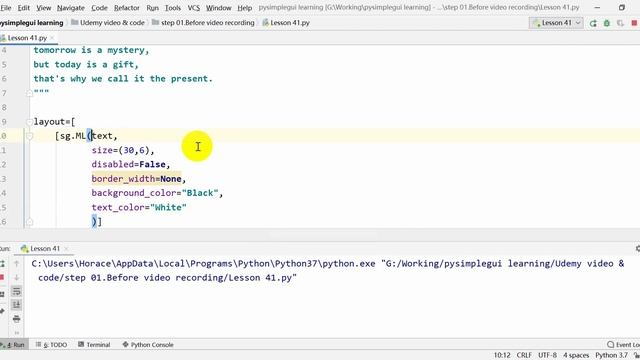Open the Run menu

click(x=152, y=8)
